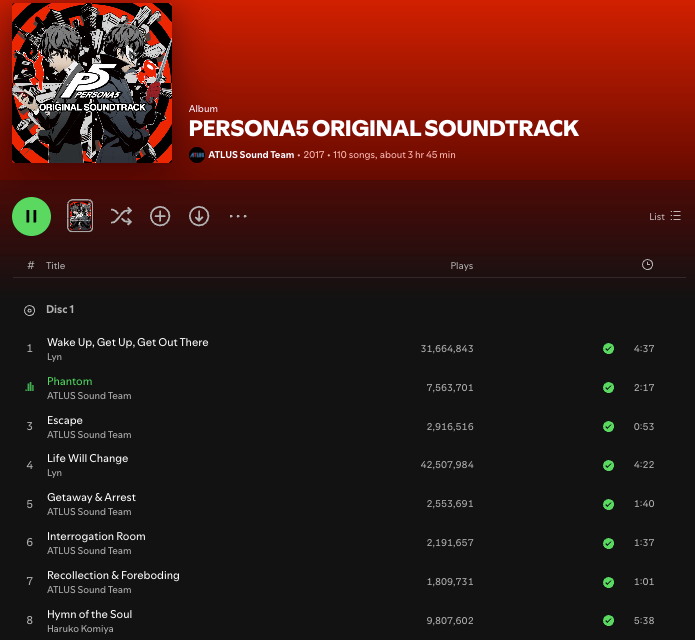The width and height of the screenshot is (695, 640).
Task: Open the large Persona5 album cover art
Action: coord(92,83)
